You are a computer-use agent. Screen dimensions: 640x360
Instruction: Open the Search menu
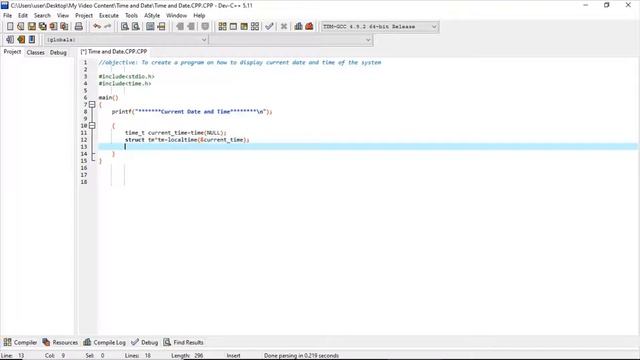click(42, 16)
